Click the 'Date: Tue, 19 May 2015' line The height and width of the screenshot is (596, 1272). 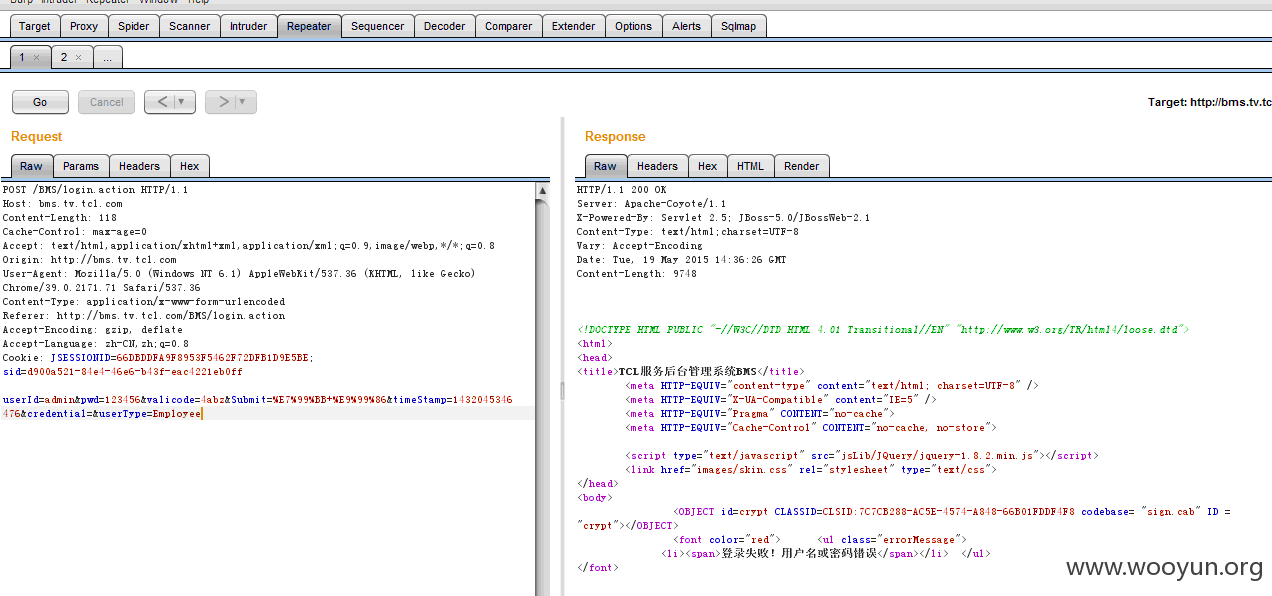point(681,259)
